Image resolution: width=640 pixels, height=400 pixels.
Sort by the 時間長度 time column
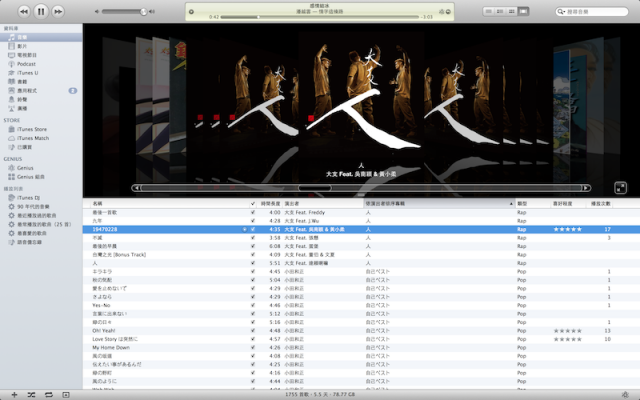tap(269, 204)
